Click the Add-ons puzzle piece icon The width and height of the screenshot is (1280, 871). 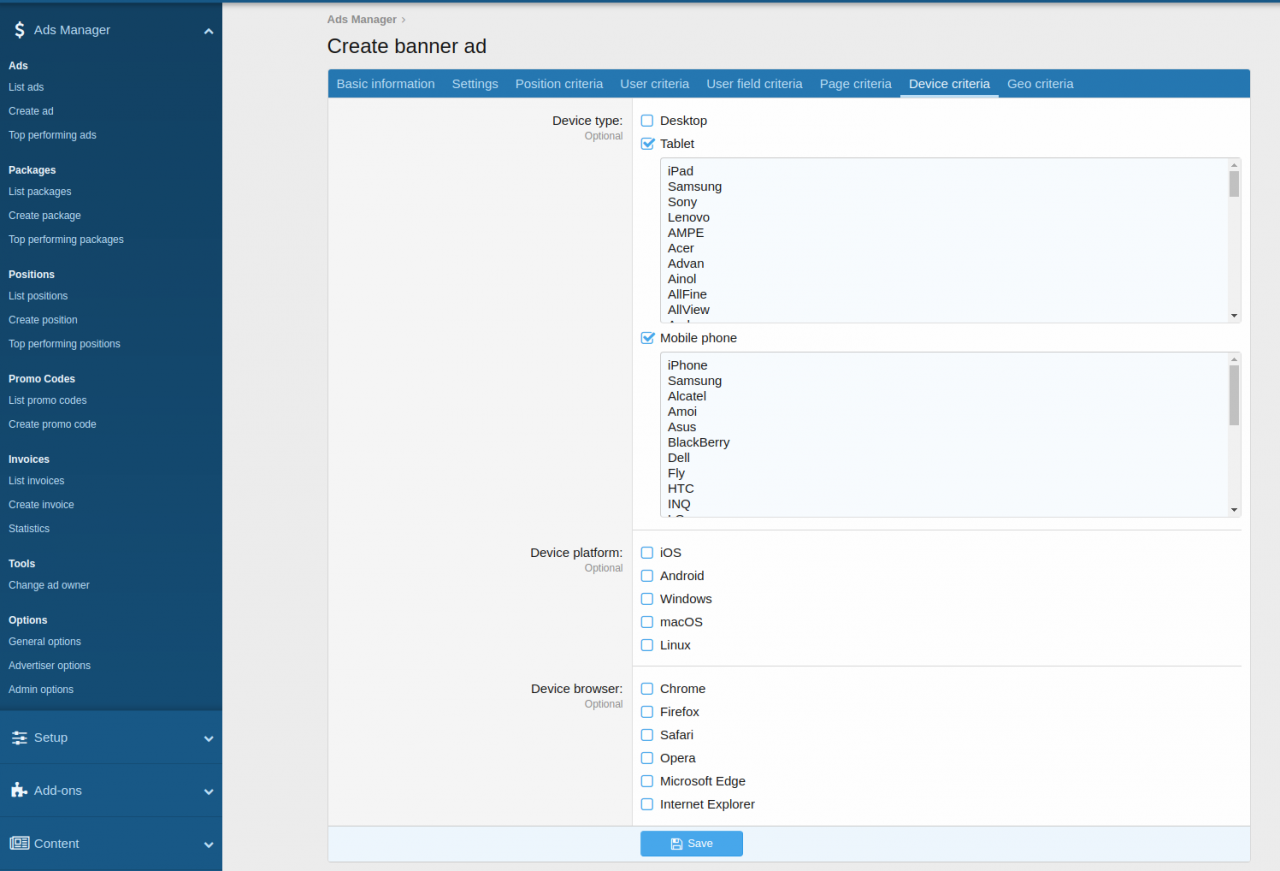[19, 790]
